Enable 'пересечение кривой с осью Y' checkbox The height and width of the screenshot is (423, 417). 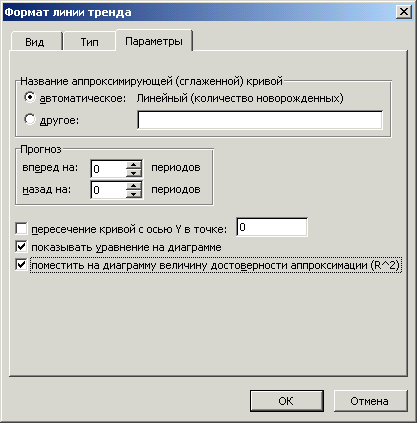(x=21, y=229)
